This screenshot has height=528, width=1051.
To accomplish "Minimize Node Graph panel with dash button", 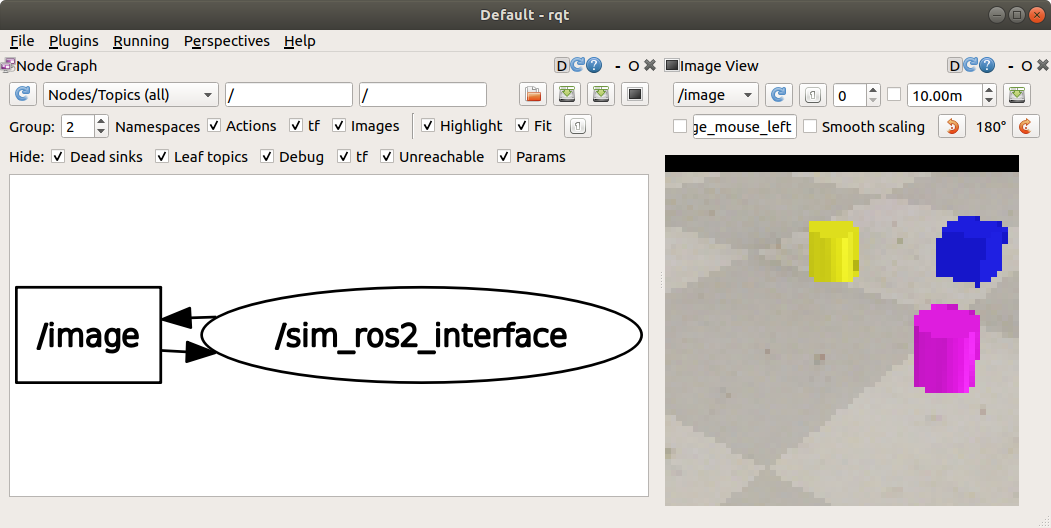I will pos(617,66).
